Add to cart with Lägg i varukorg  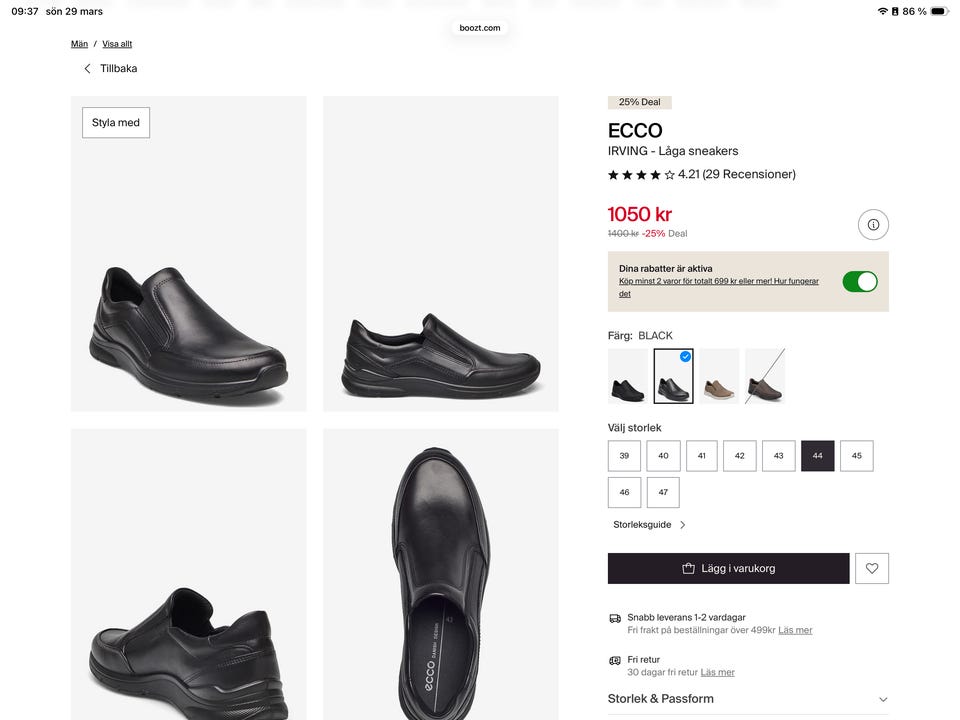(728, 568)
